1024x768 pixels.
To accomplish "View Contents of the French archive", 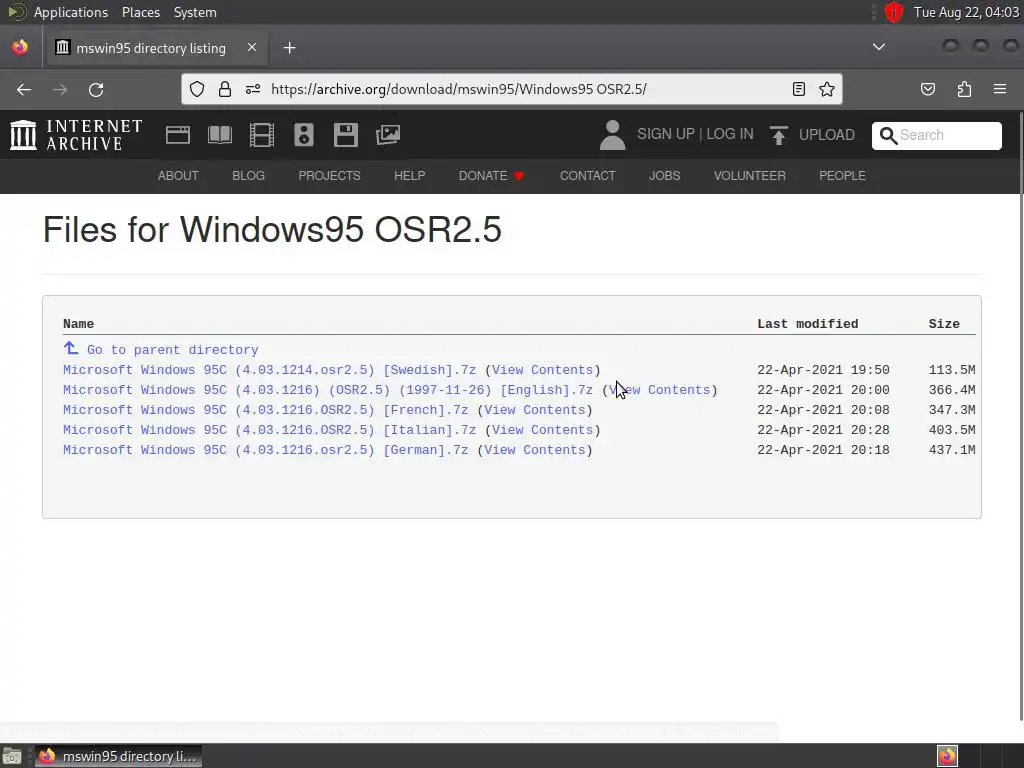I will [x=535, y=410].
